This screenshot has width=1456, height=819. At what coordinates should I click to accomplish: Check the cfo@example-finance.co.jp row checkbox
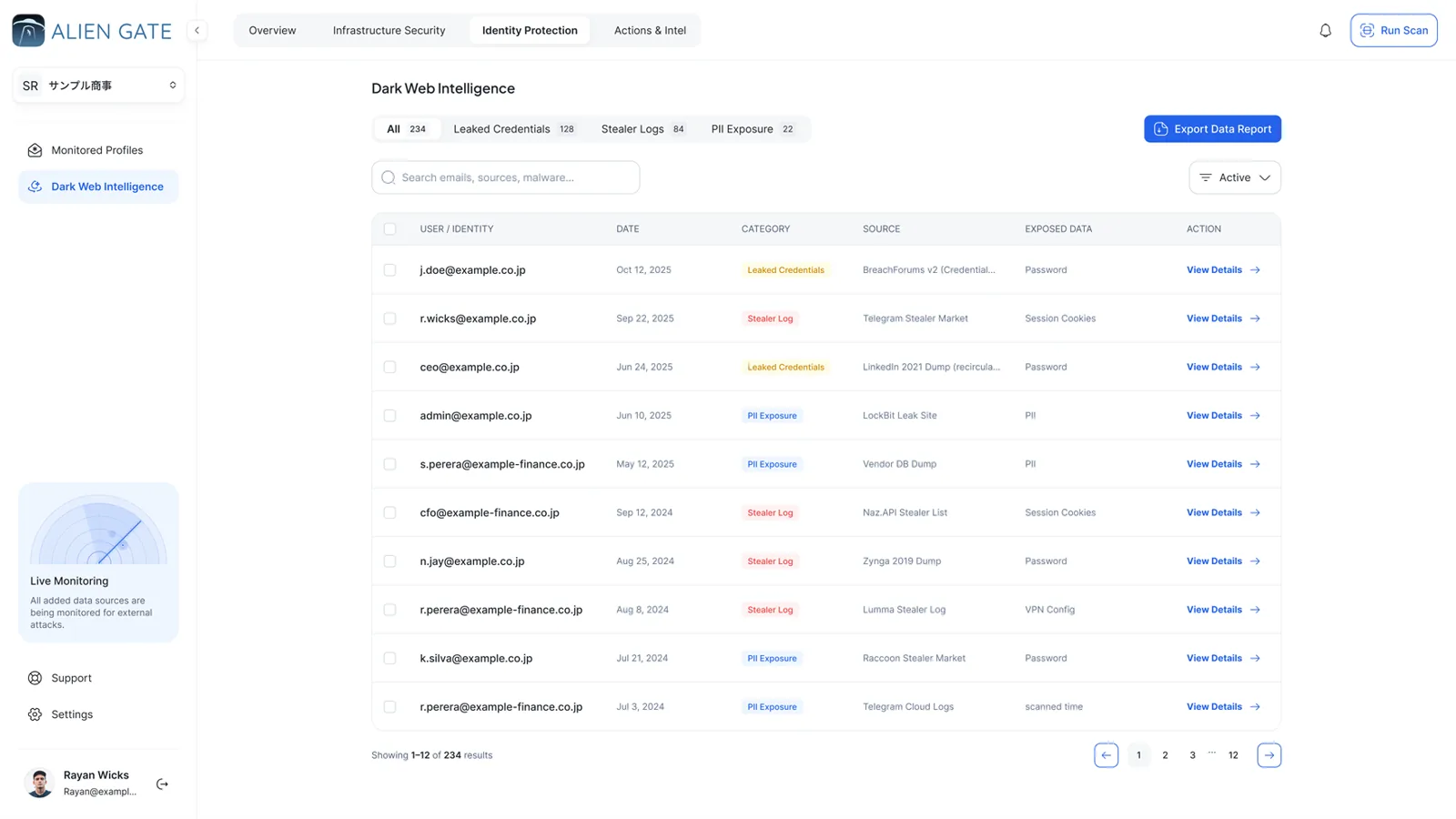click(x=389, y=512)
